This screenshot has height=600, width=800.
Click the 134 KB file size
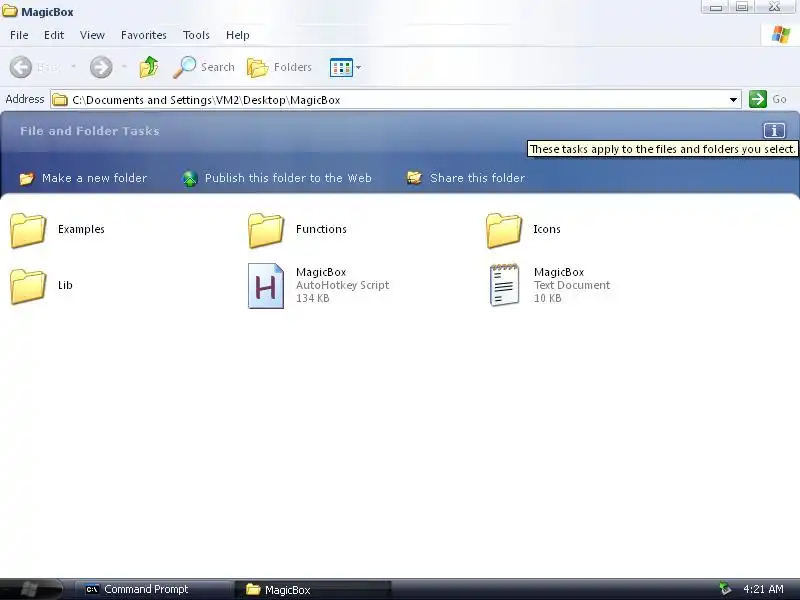point(313,298)
